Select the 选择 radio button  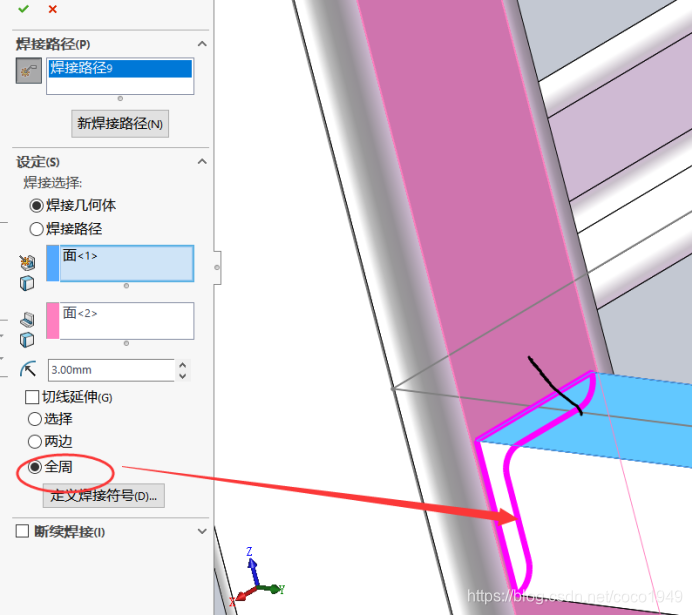point(34,419)
